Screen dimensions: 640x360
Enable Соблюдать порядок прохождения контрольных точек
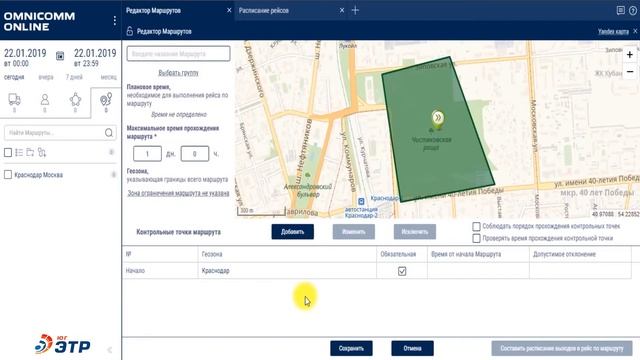point(476,226)
